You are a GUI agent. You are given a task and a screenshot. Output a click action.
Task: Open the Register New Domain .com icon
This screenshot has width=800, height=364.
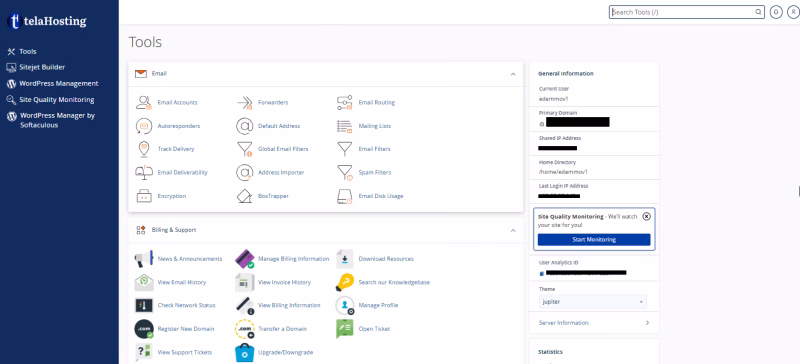[144, 329]
